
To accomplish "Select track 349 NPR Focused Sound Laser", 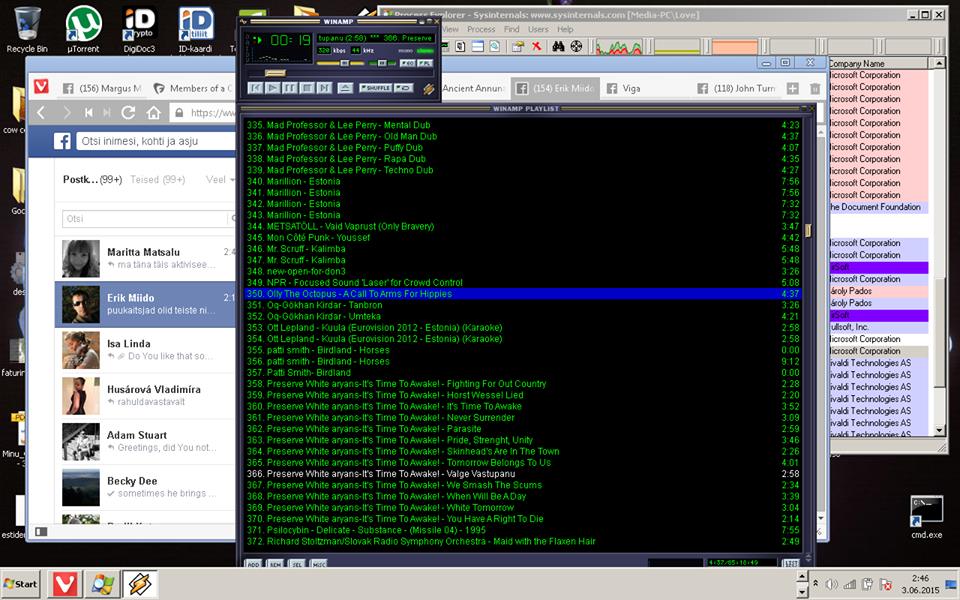I will click(522, 283).
